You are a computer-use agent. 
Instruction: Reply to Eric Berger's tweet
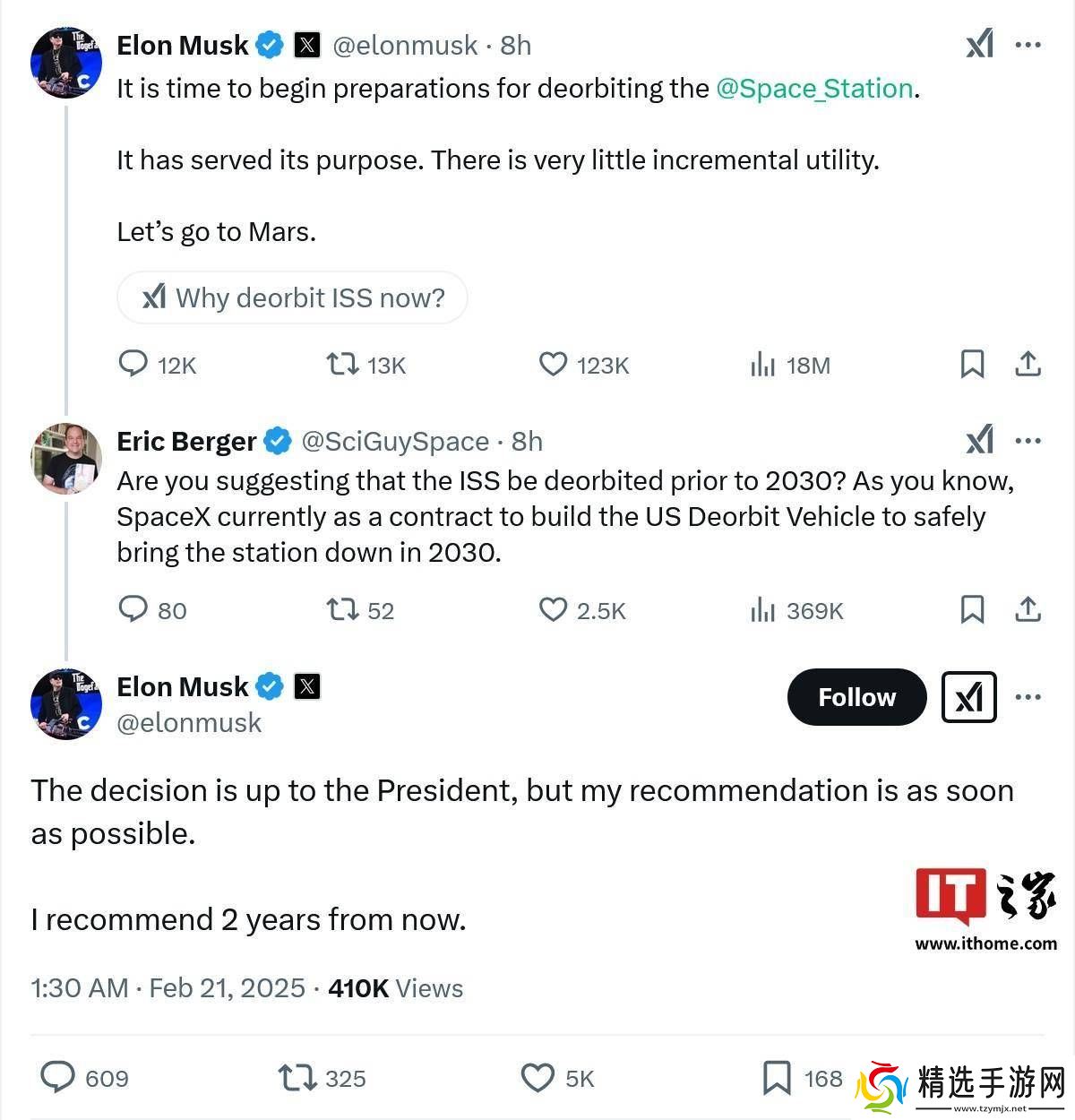[x=133, y=609]
